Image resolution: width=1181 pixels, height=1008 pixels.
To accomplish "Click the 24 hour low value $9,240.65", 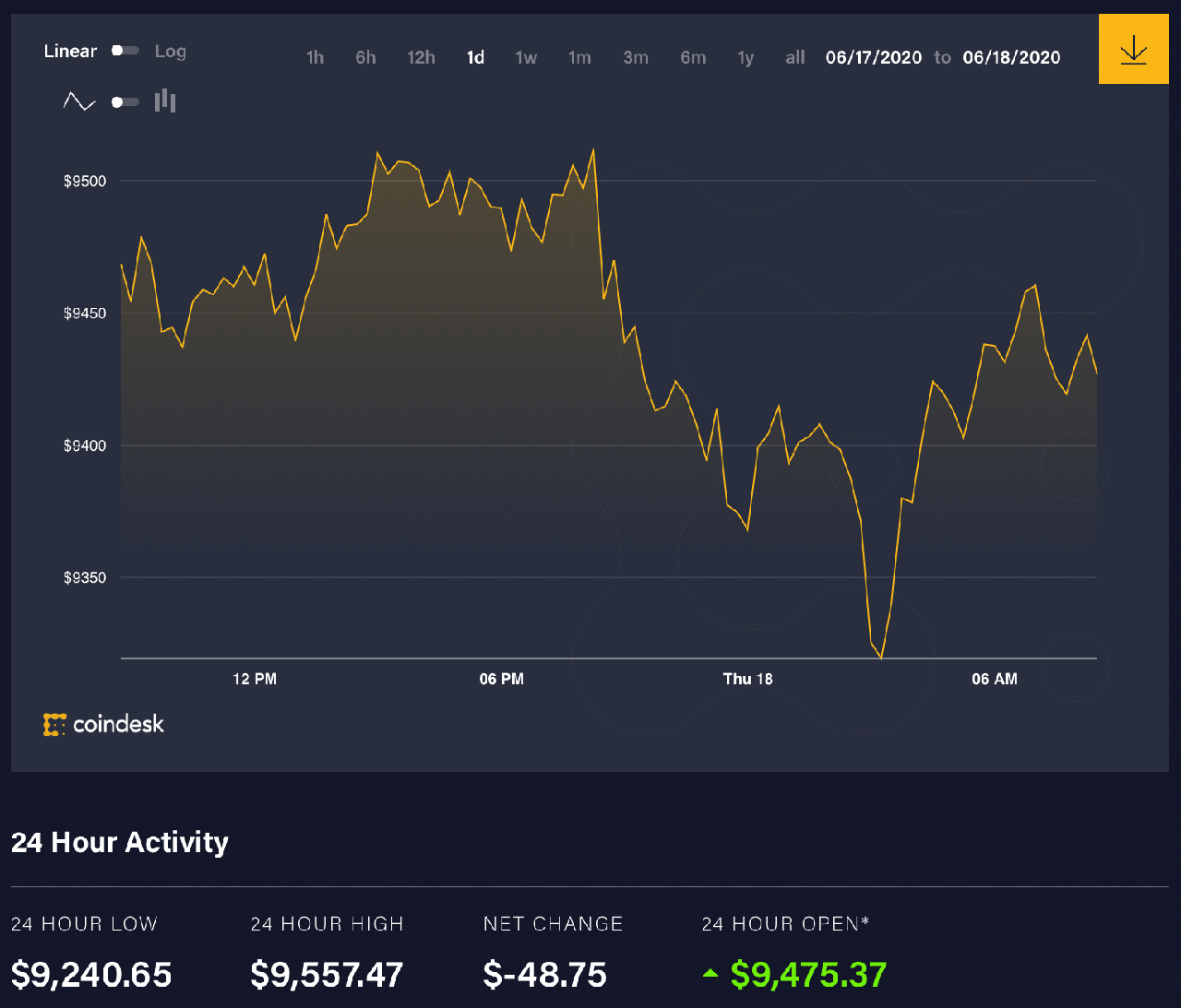I will click(91, 974).
